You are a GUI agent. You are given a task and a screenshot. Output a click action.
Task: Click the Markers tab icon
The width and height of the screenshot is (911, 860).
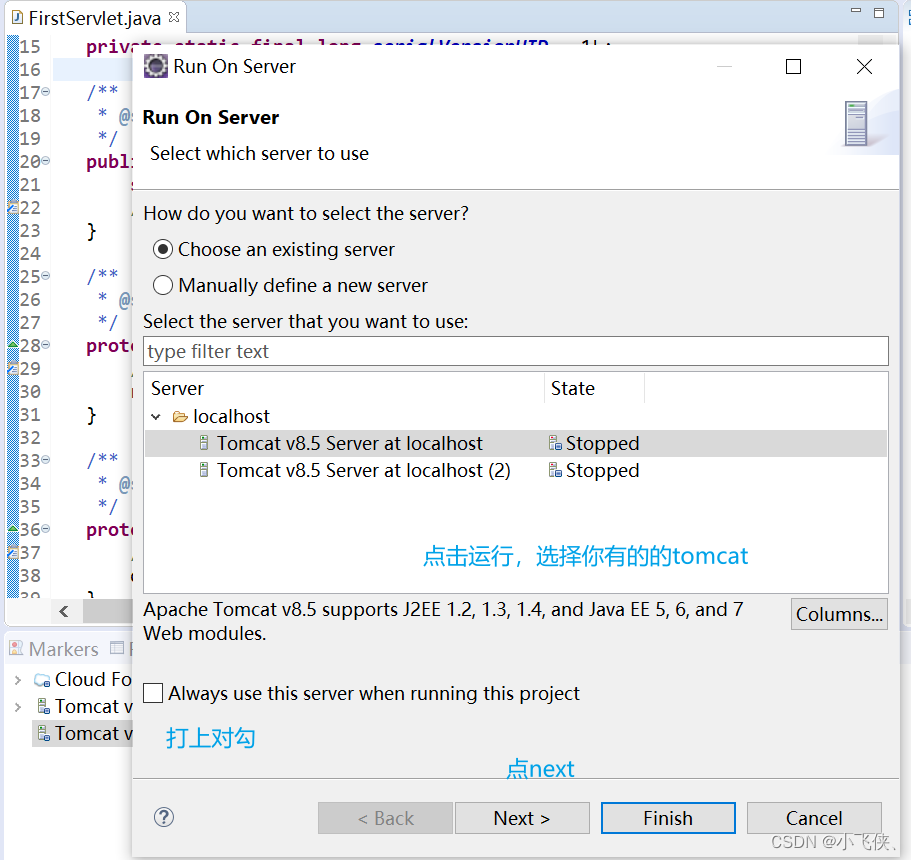[17, 648]
